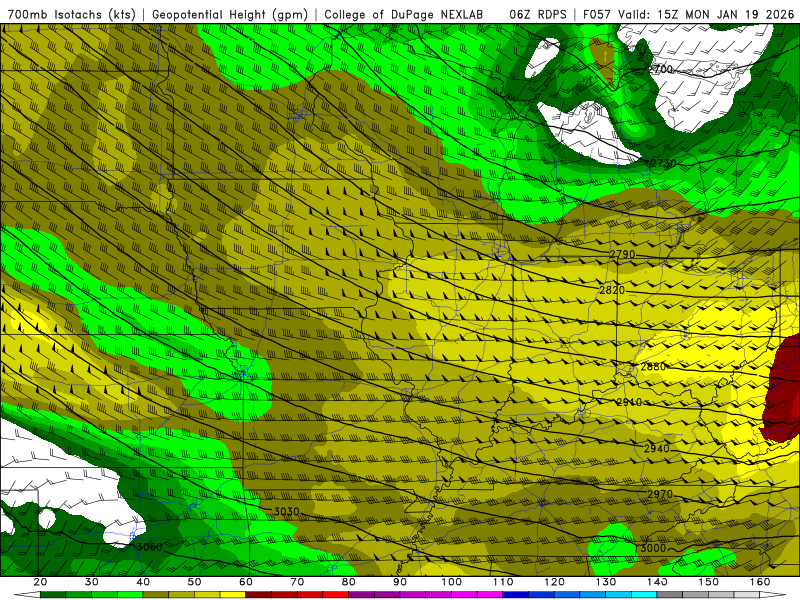
Task: Click the '150' value on the color scale
Action: pyautogui.click(x=709, y=582)
